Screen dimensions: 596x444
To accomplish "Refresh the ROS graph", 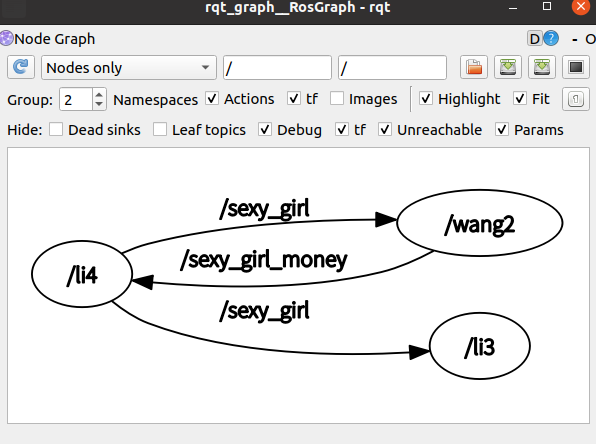I will (x=21, y=67).
